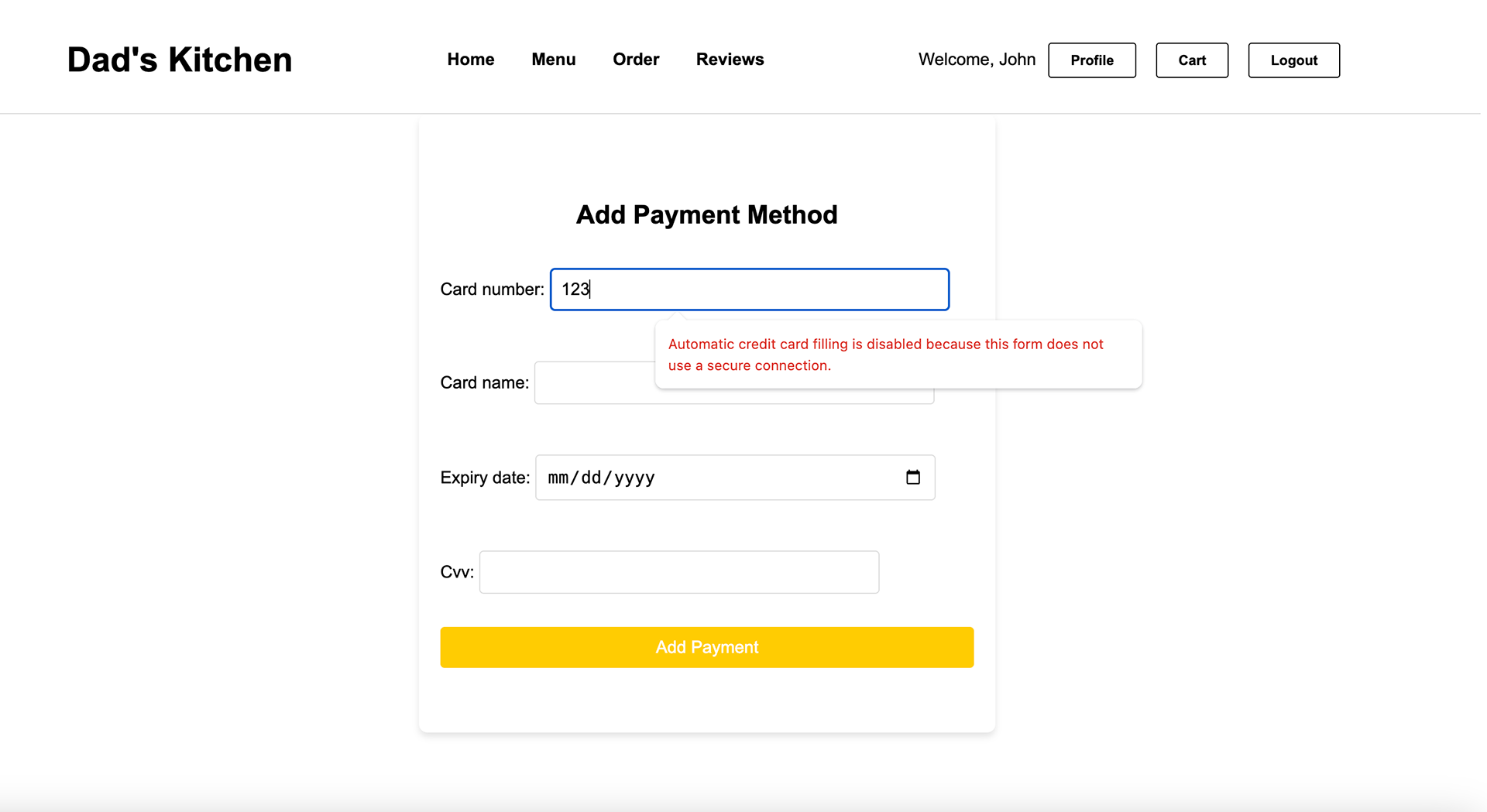Focus the Card number input field
Screen dimensions: 1487x812
[x=750, y=290]
